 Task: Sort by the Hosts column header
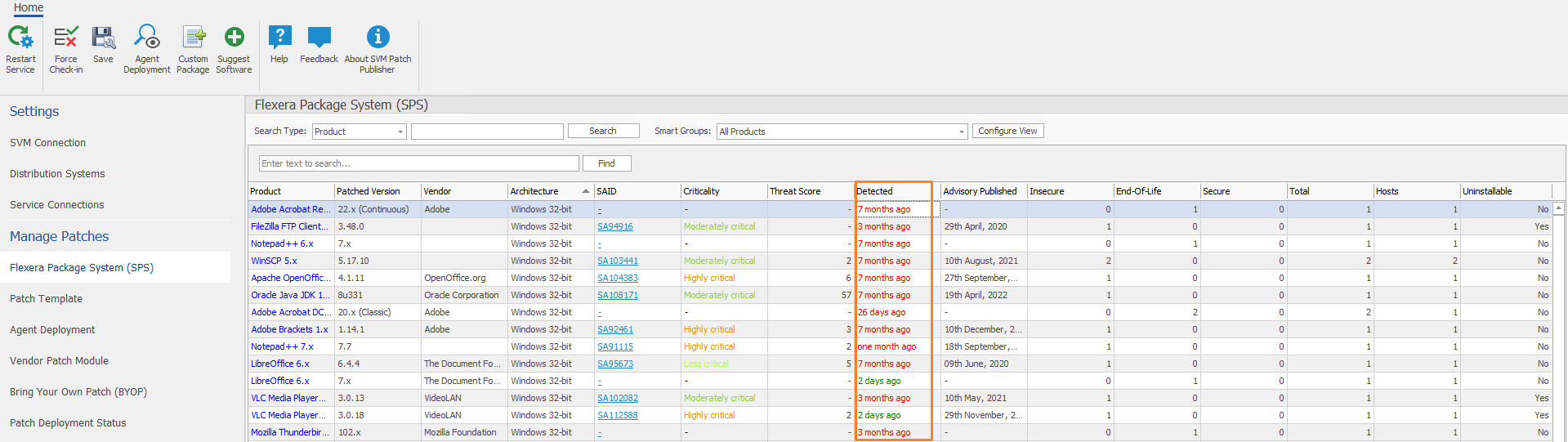(x=1417, y=191)
